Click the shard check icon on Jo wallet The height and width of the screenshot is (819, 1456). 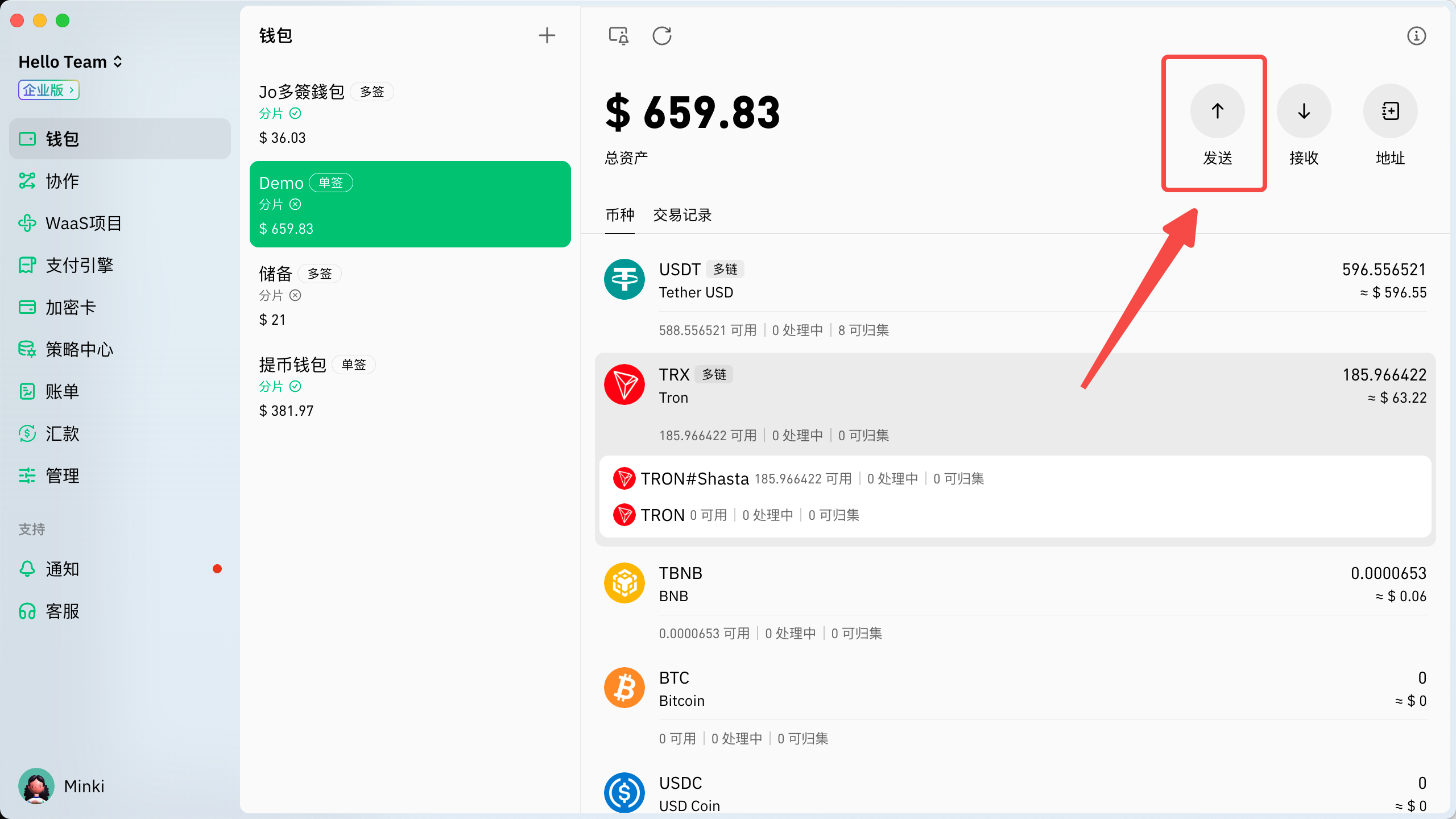[x=295, y=113]
